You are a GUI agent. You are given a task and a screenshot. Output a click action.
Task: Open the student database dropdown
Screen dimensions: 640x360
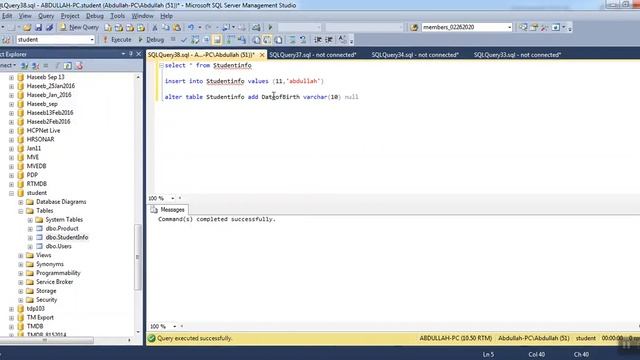pos(92,40)
